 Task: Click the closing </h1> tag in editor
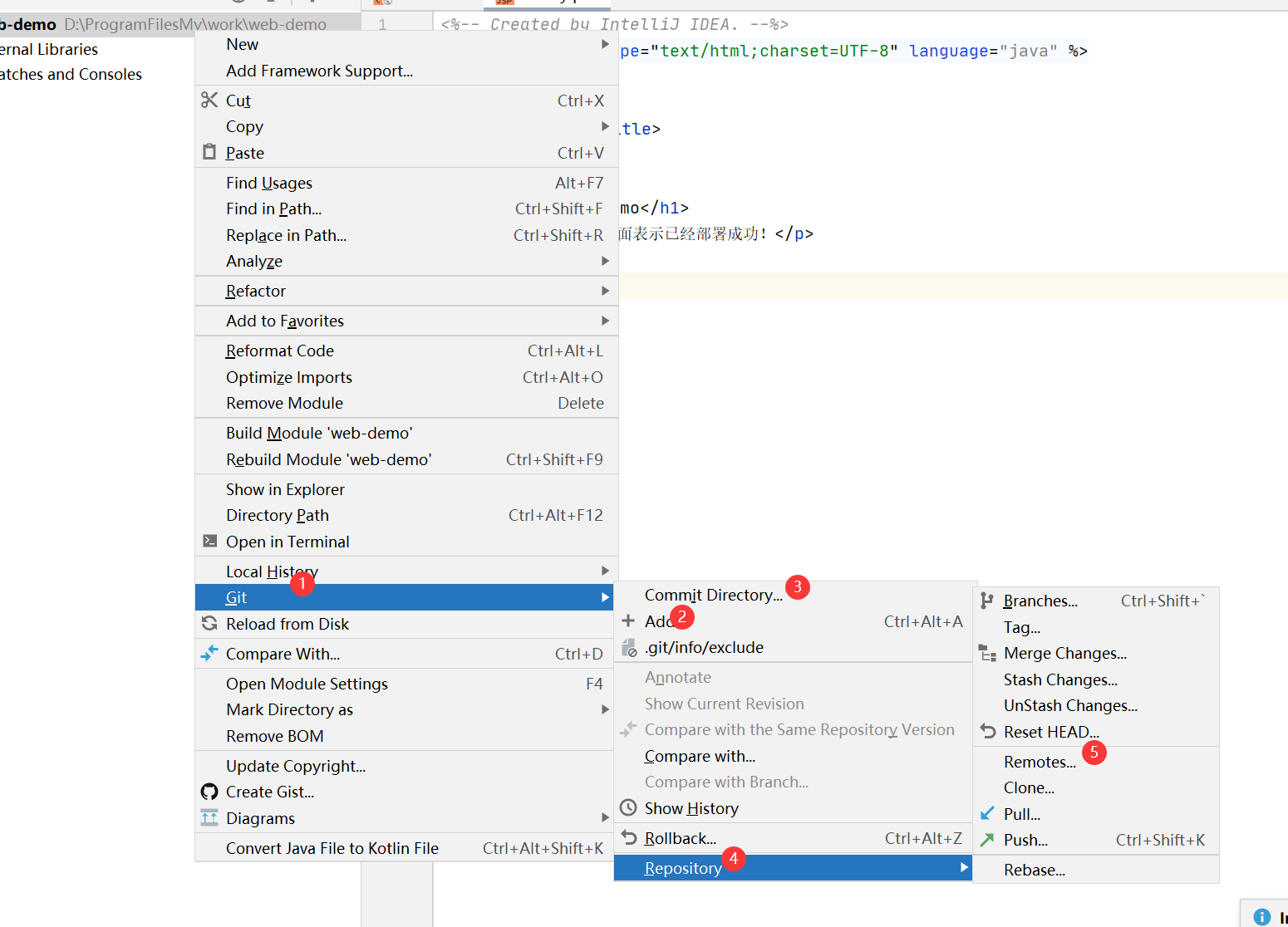pyautogui.click(x=664, y=208)
